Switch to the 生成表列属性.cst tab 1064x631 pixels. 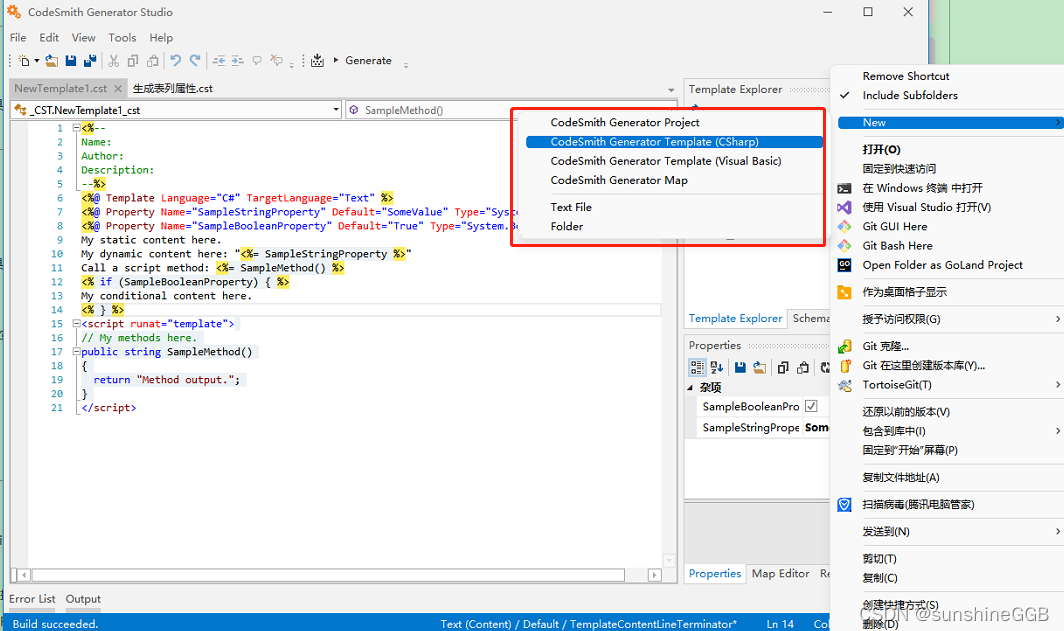point(172,88)
